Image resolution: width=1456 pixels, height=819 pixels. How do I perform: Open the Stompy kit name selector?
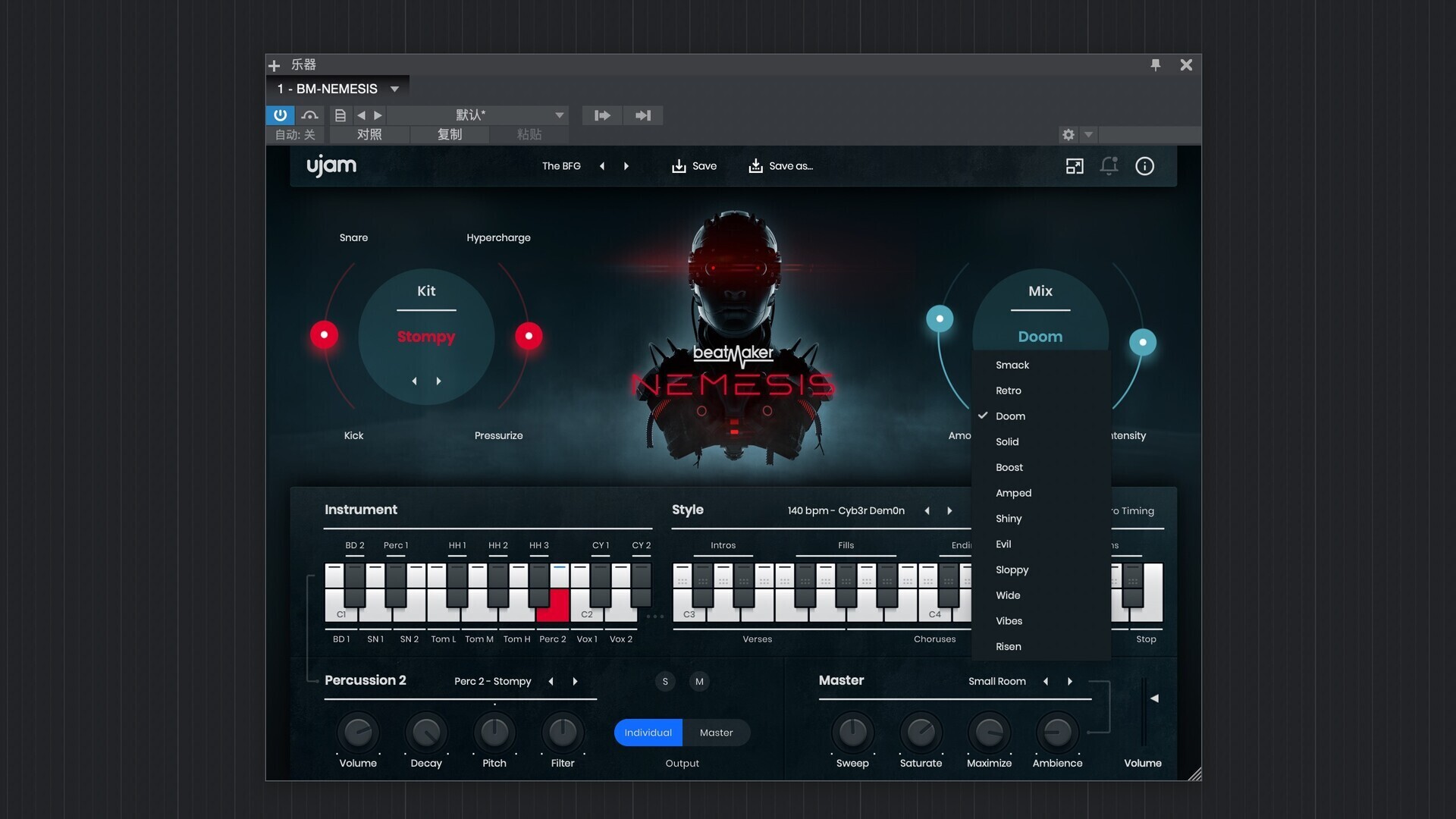click(x=426, y=337)
